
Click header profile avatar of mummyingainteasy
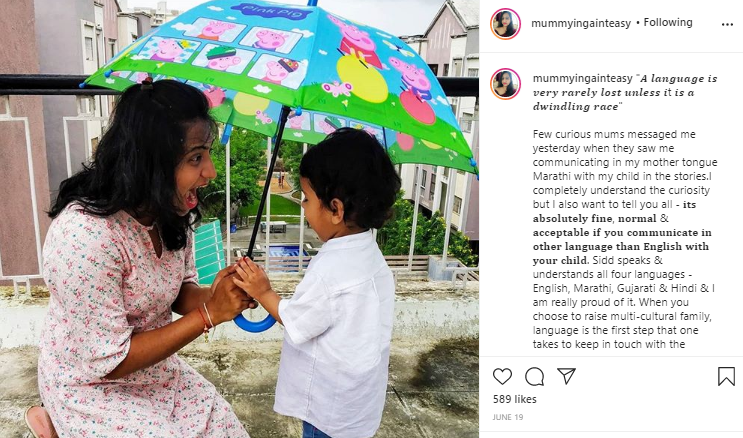(506, 24)
